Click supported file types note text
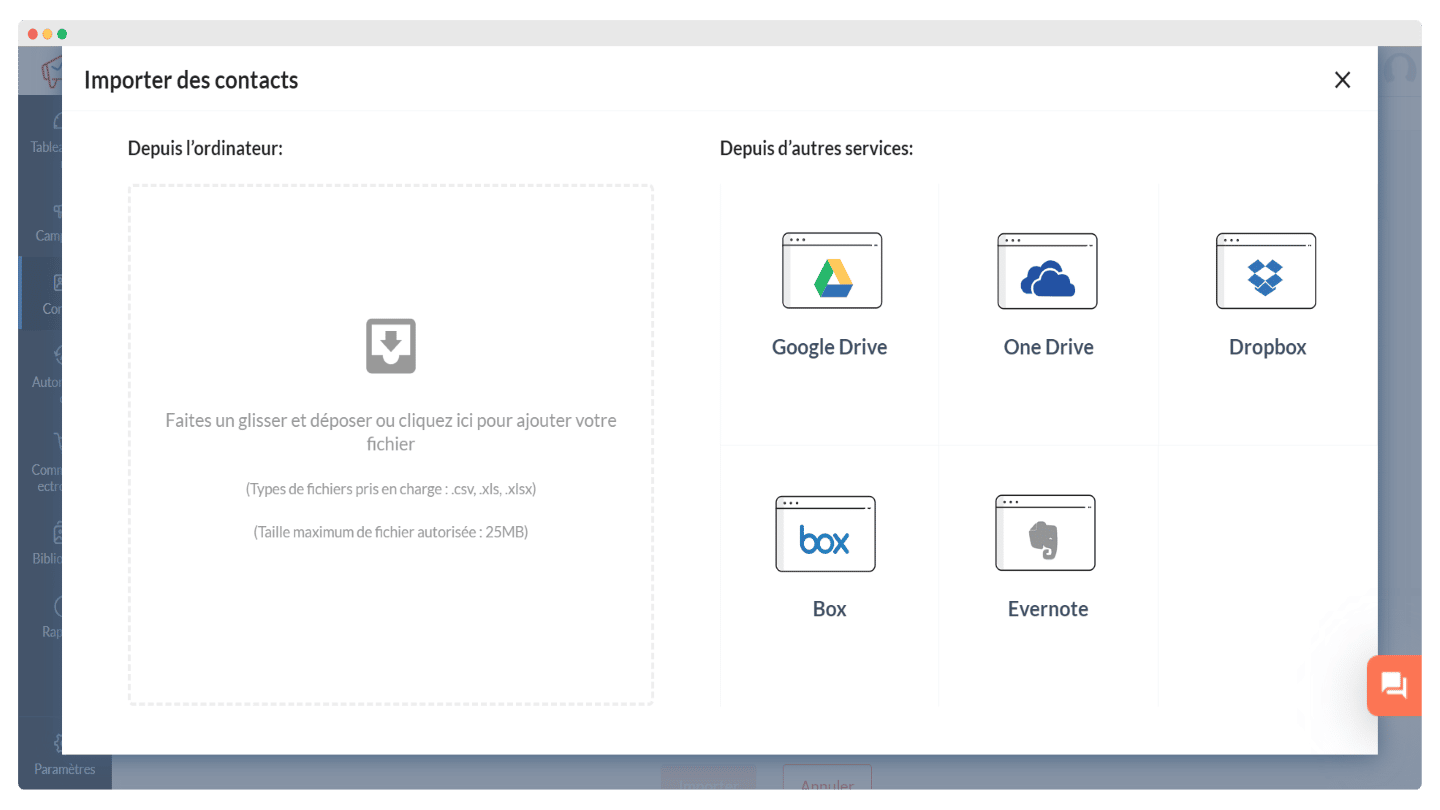This screenshot has width=1440, height=810. [391, 489]
